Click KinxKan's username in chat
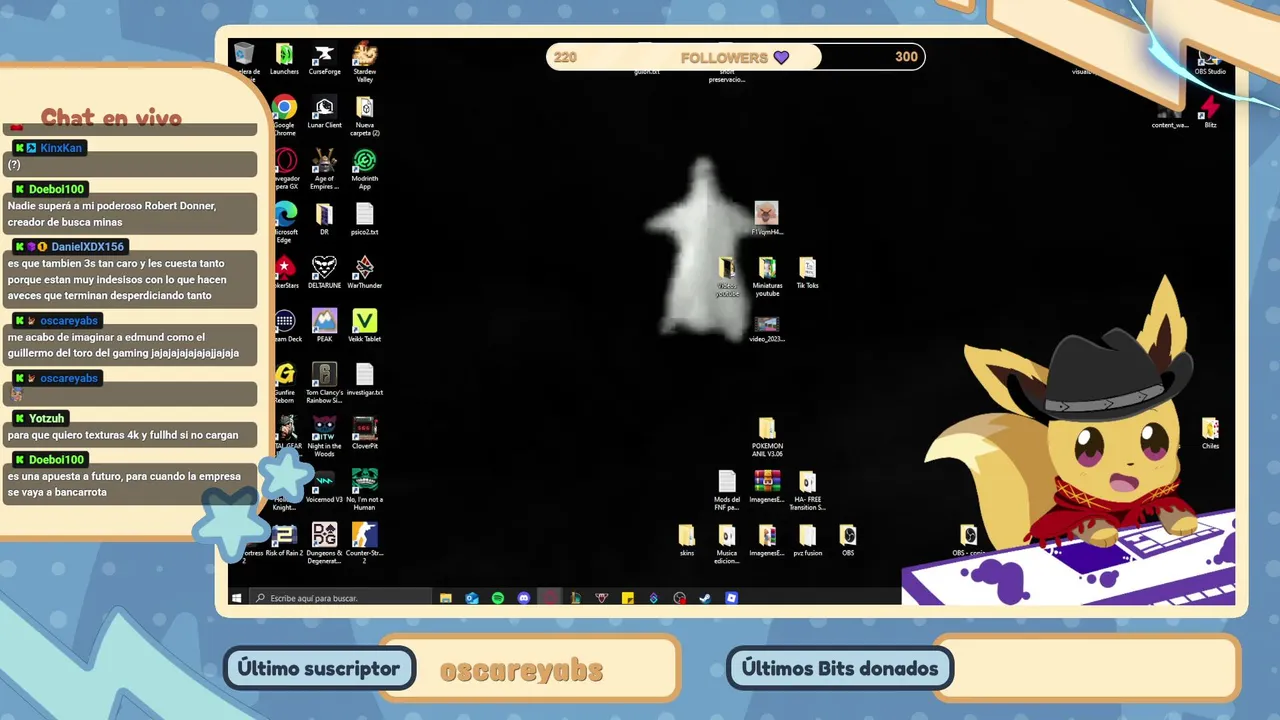1280x720 pixels. (61, 148)
